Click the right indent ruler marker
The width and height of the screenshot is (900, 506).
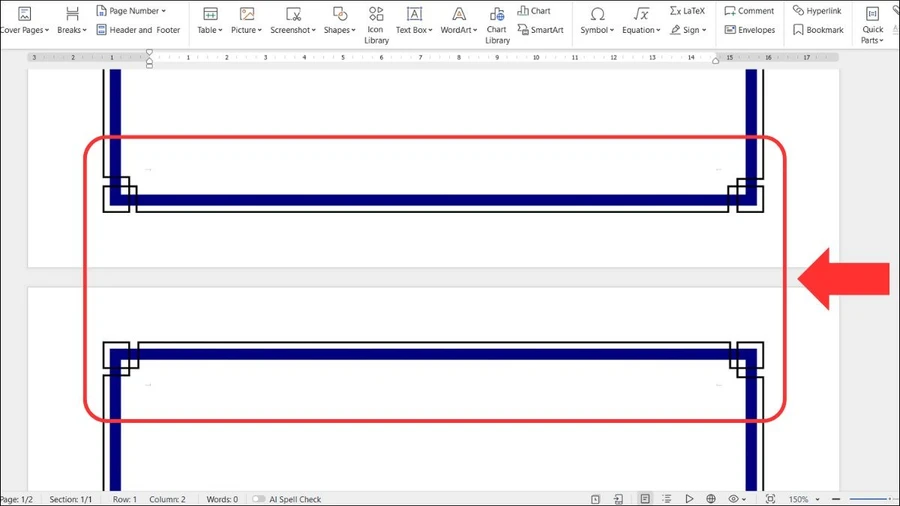click(x=715, y=60)
